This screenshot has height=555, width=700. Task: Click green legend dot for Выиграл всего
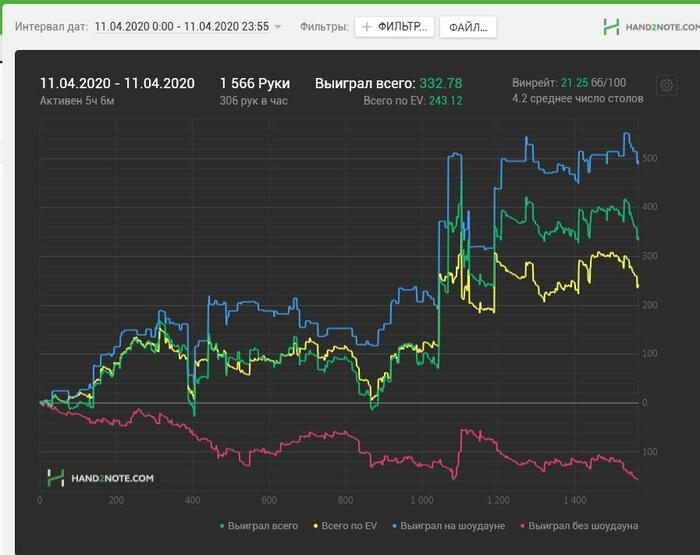(x=222, y=526)
